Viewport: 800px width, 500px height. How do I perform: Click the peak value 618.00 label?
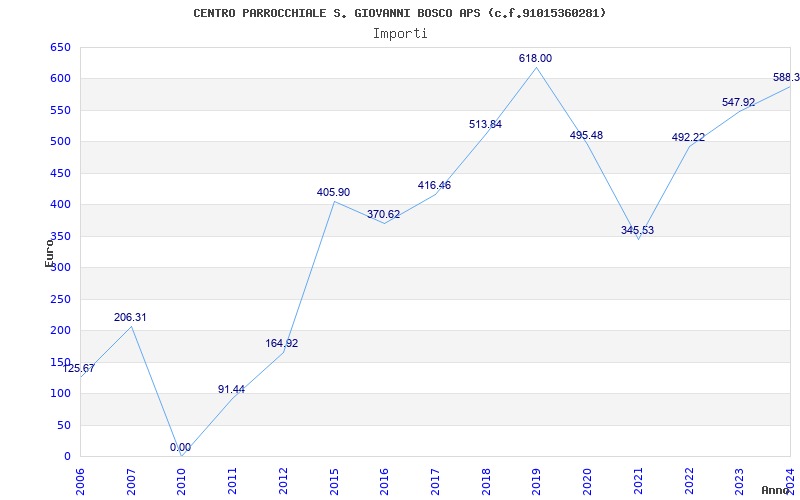tap(535, 58)
